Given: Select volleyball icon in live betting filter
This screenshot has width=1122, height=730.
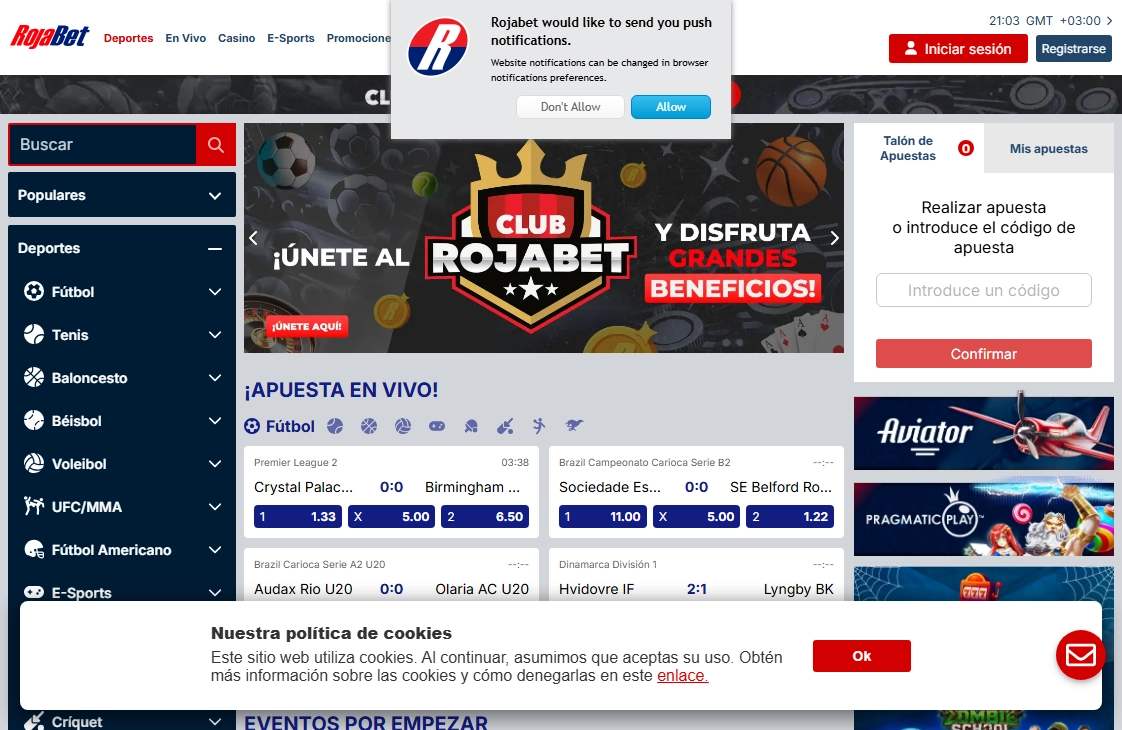Looking at the screenshot, I should [403, 427].
